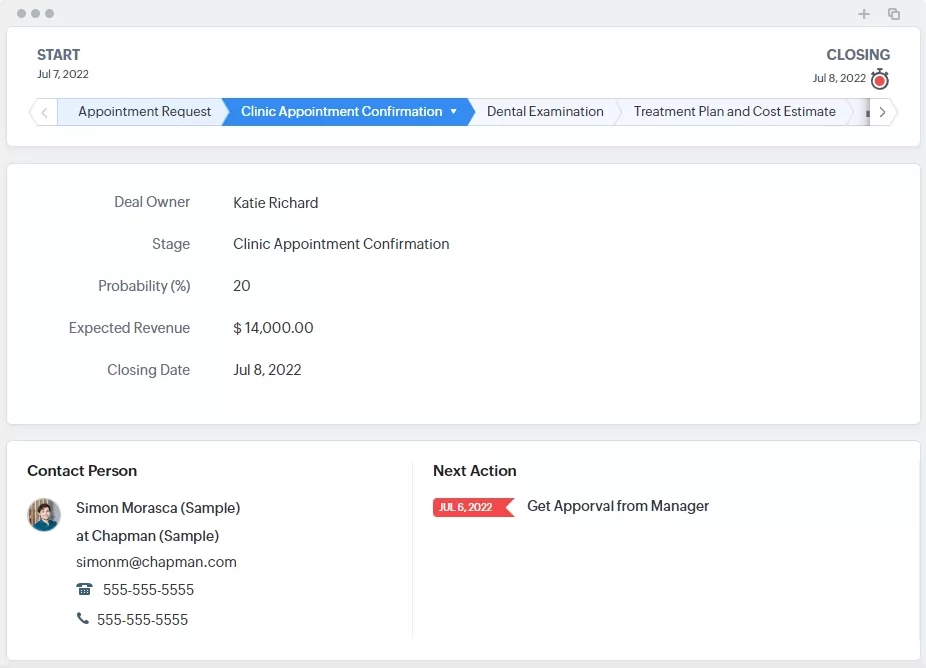The width and height of the screenshot is (926, 668).
Task: Click the duplicate window icon
Action: (894, 14)
